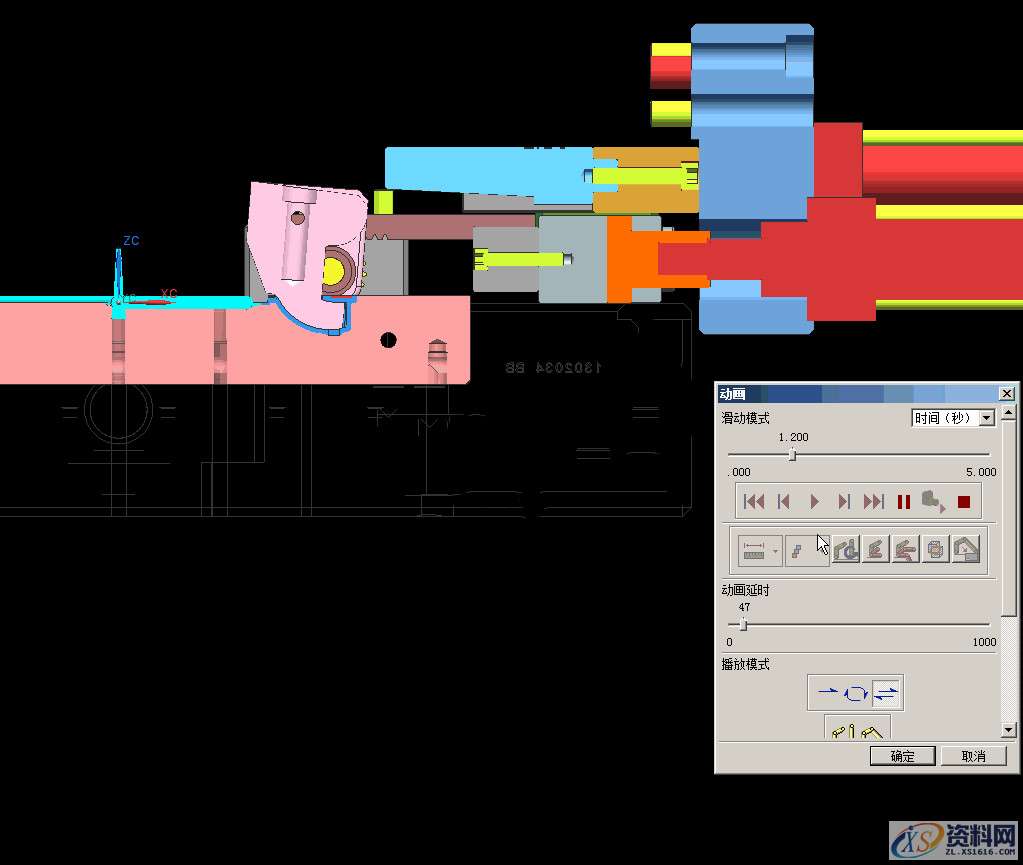1023x865 pixels.
Task: Select retrace back-and-forth play mode
Action: coord(887,692)
